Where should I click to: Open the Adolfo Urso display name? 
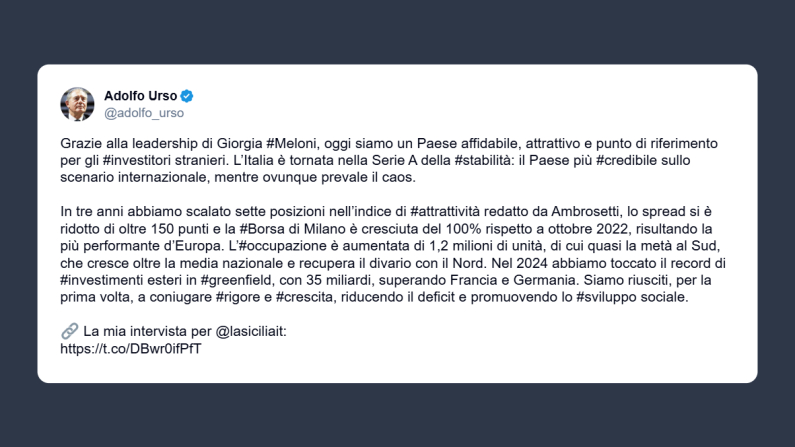pos(140,96)
